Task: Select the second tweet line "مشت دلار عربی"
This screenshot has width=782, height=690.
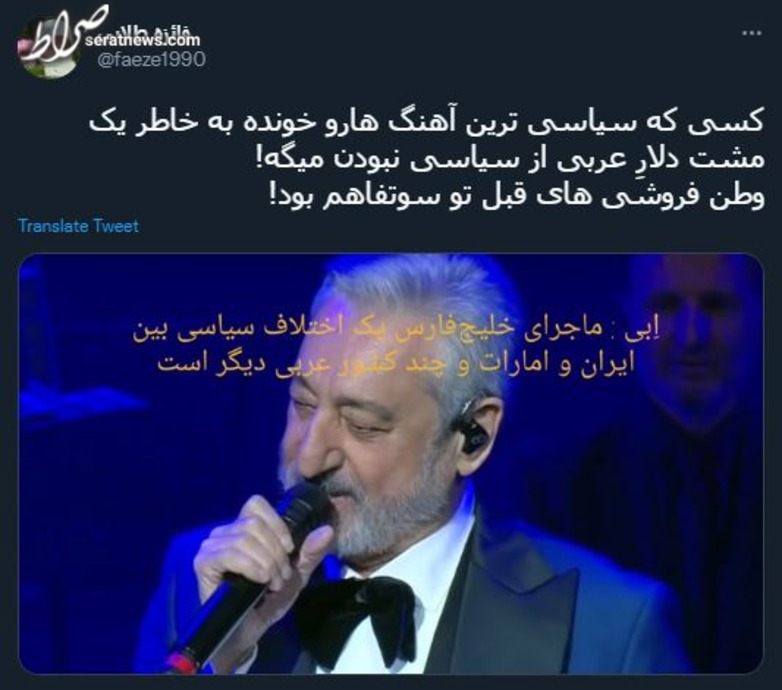Action: click(x=509, y=160)
